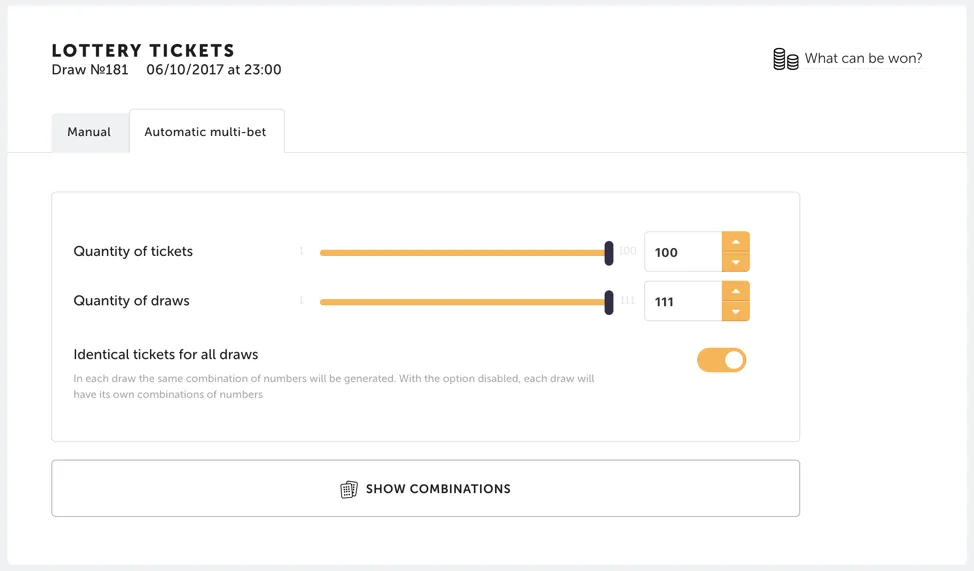Screen dimensions: 974x571
Task: Focus the tickets quantity field showing 100
Action: tap(683, 252)
